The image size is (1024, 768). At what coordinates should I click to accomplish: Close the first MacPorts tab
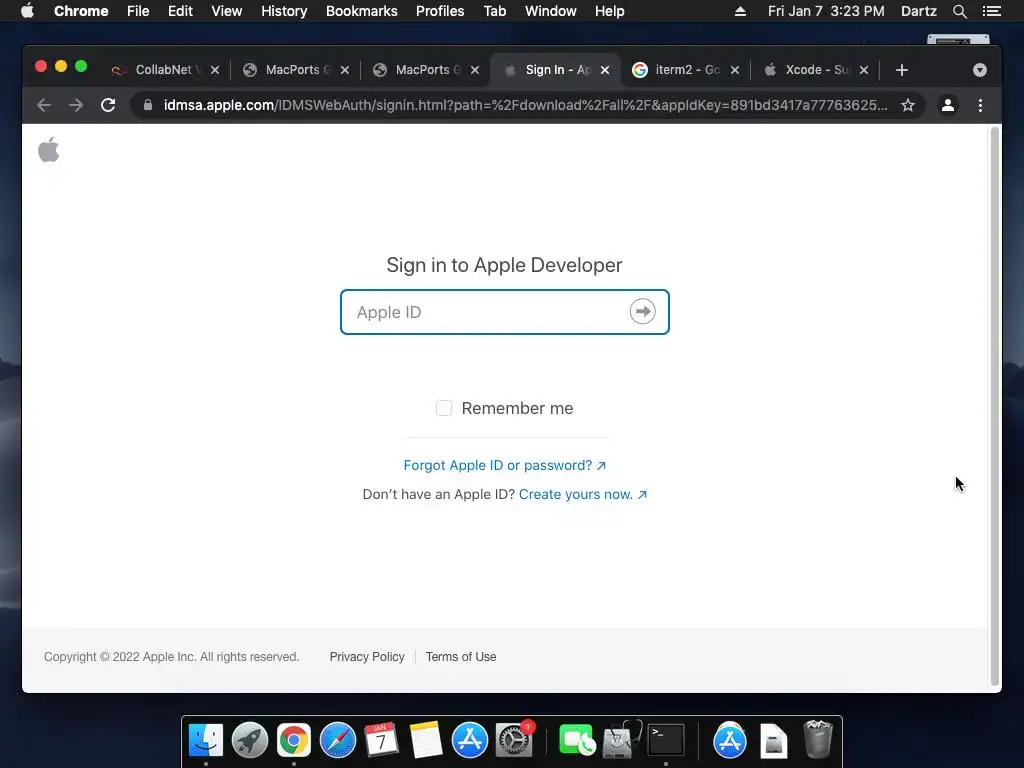(x=345, y=70)
